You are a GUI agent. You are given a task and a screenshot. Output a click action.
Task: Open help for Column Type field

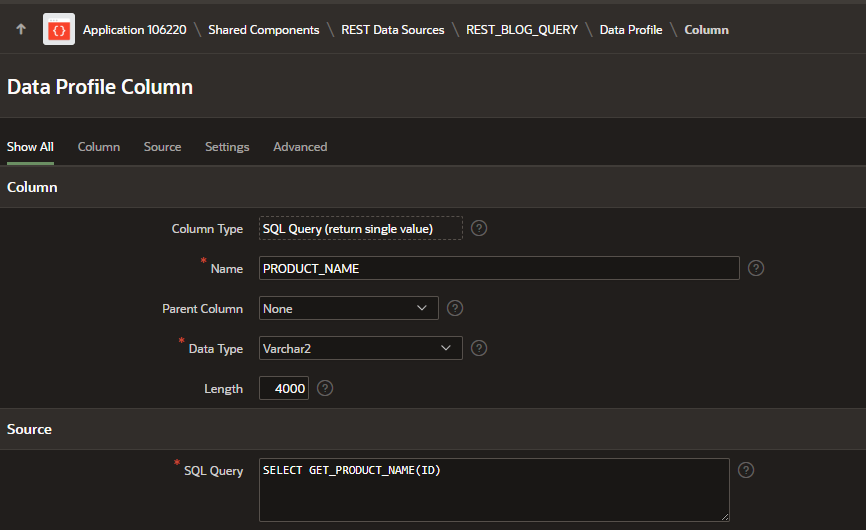[x=479, y=228]
